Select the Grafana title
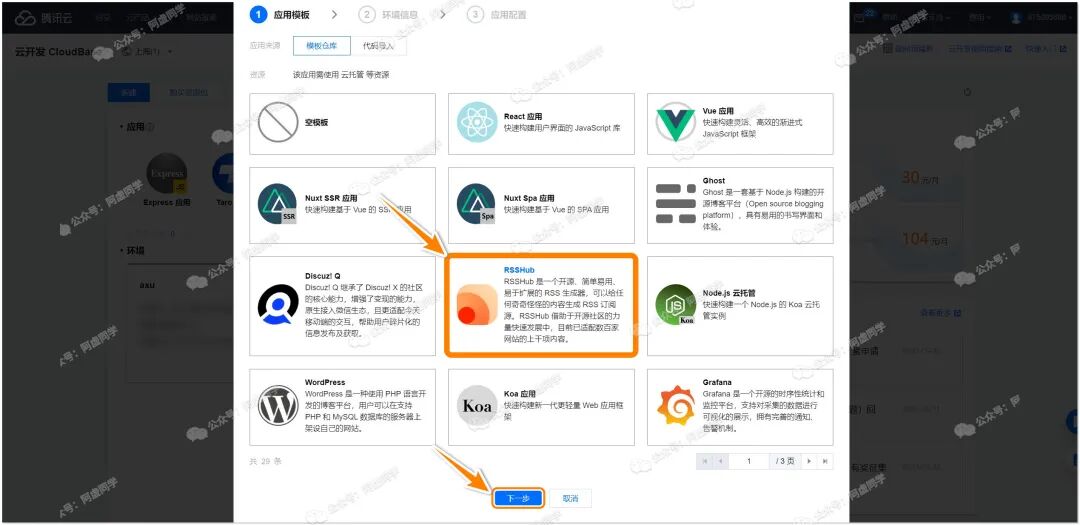The image size is (1080, 525). click(718, 382)
